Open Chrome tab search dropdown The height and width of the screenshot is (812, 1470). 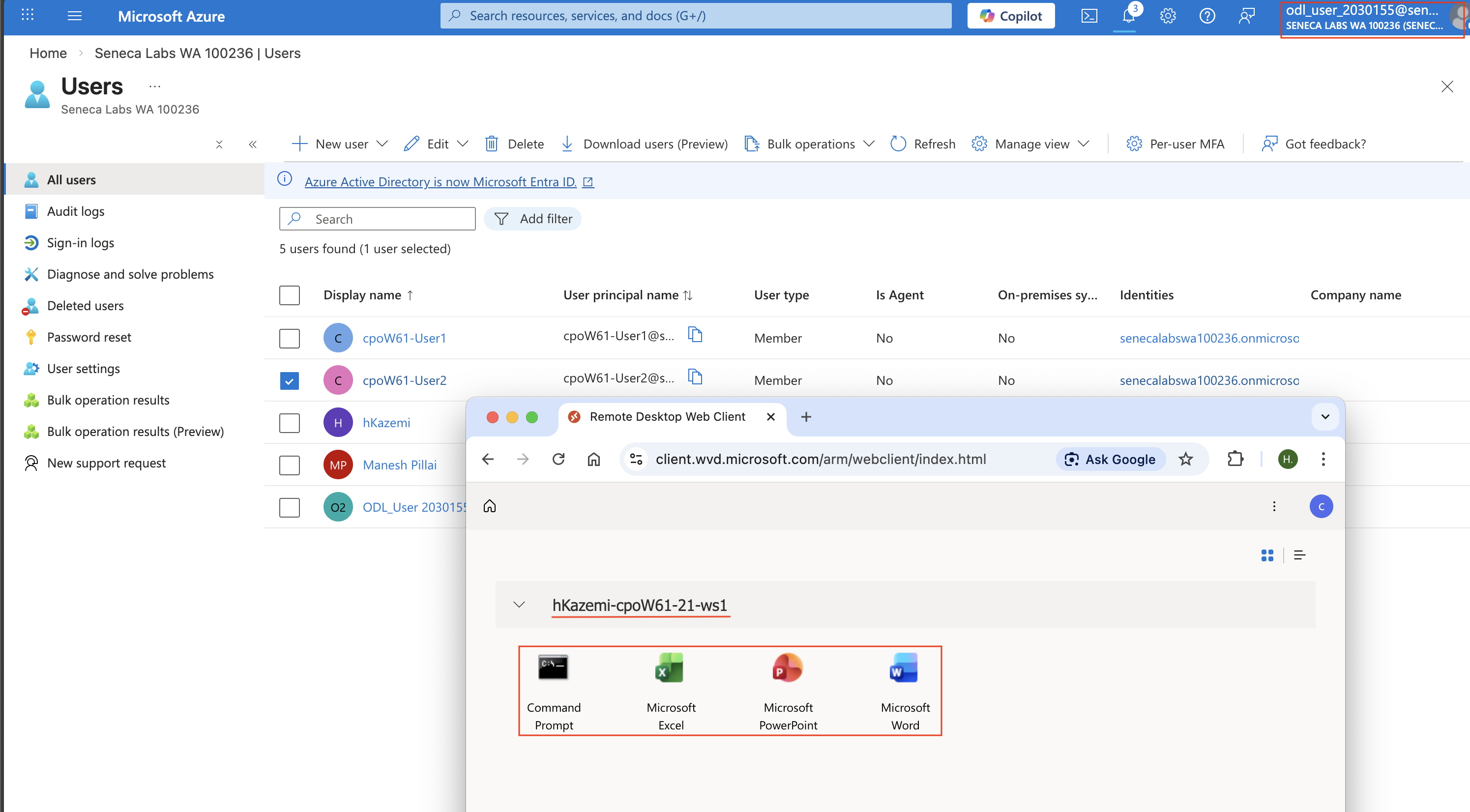pyautogui.click(x=1325, y=416)
